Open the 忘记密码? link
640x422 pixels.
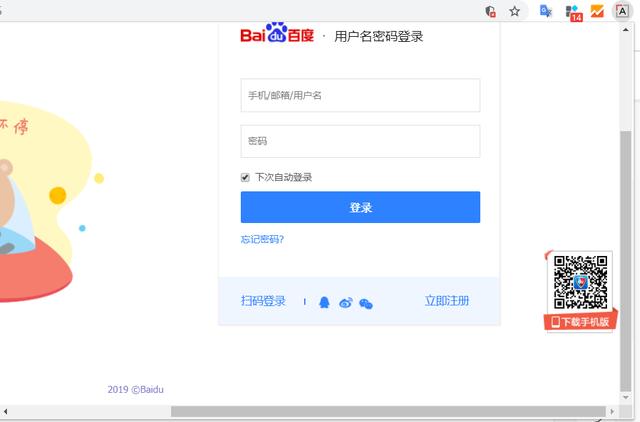click(x=262, y=239)
